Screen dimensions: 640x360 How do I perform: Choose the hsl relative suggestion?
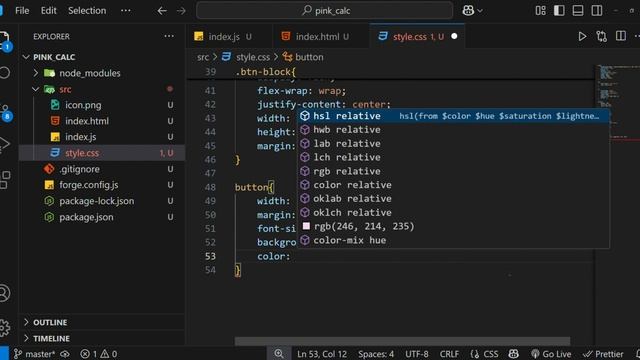453,116
